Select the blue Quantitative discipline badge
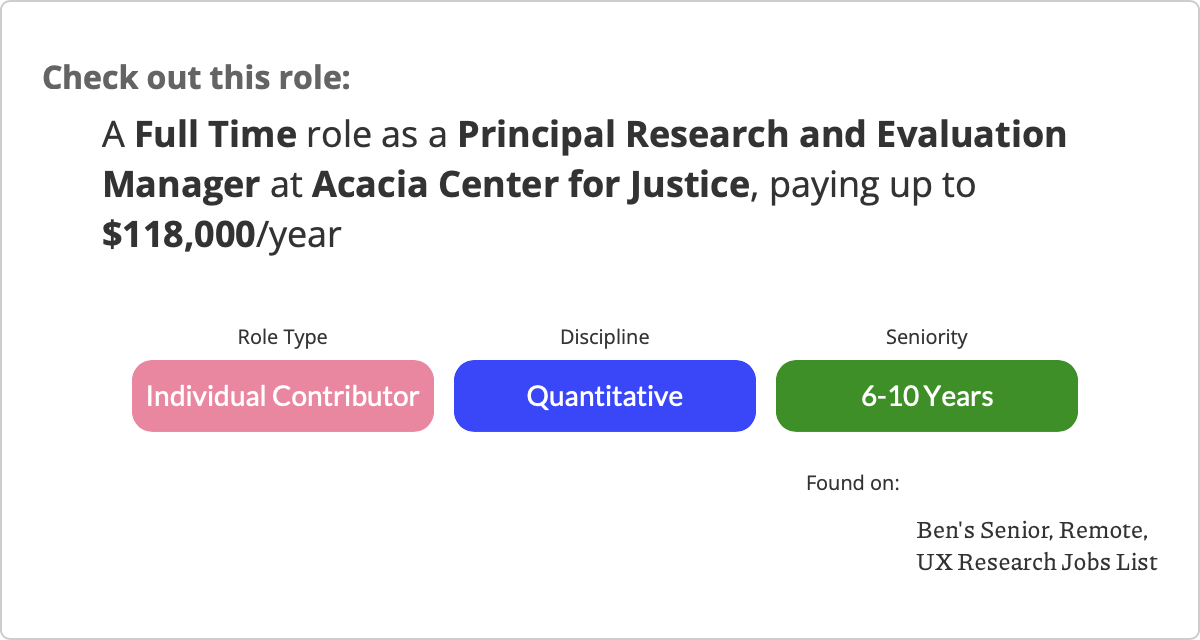Screen dimensions: 1200x640 [605, 396]
